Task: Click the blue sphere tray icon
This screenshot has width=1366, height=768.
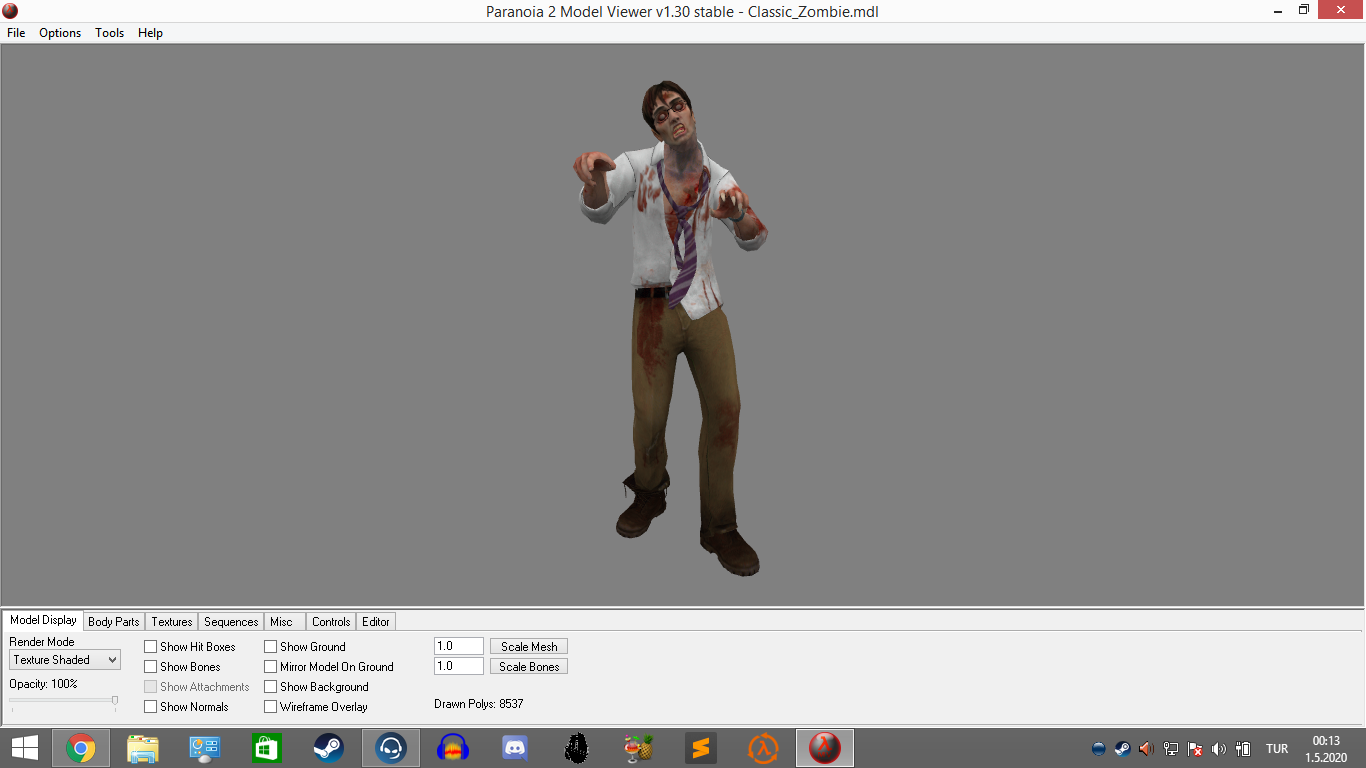Action: point(1099,748)
